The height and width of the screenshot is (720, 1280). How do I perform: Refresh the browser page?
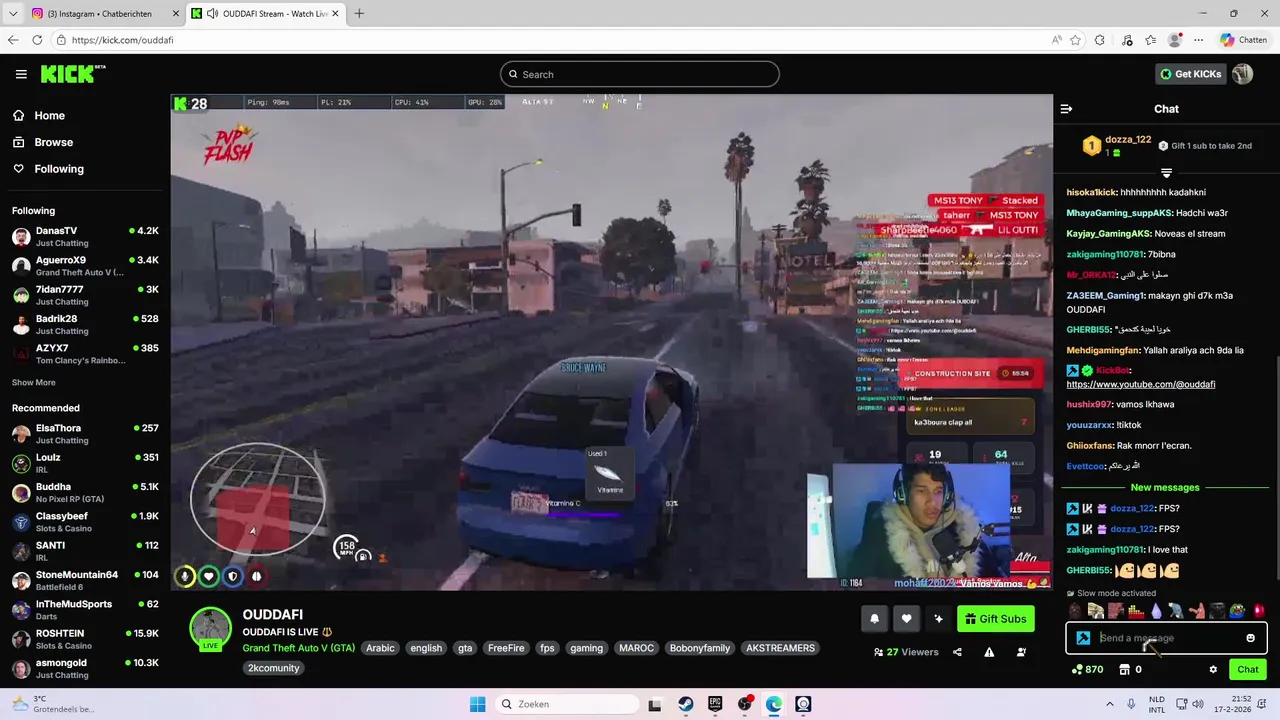point(37,40)
